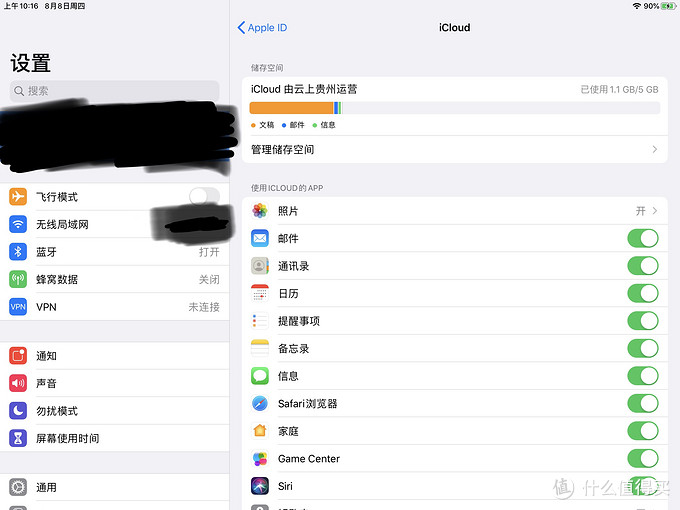Viewport: 680px width, 510px height.
Task: Open the 通知 notifications icon
Action: (18, 356)
